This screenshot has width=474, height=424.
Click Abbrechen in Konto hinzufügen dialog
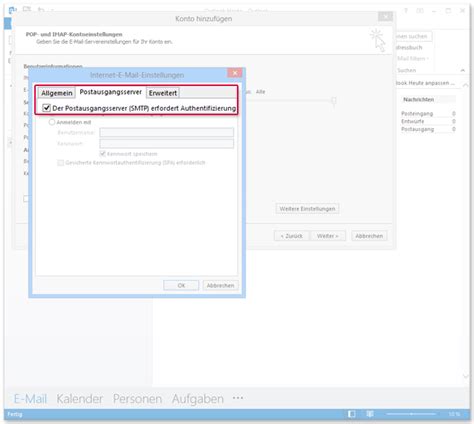point(369,236)
